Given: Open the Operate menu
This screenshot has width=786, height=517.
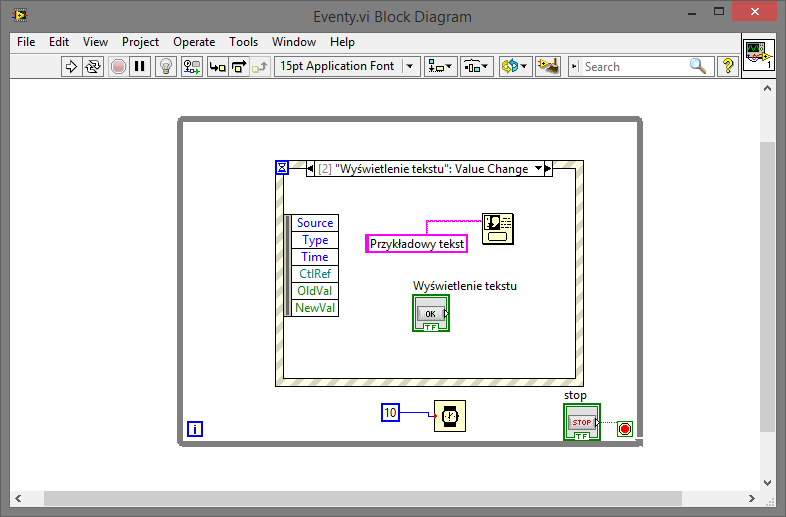Looking at the screenshot, I should 194,42.
